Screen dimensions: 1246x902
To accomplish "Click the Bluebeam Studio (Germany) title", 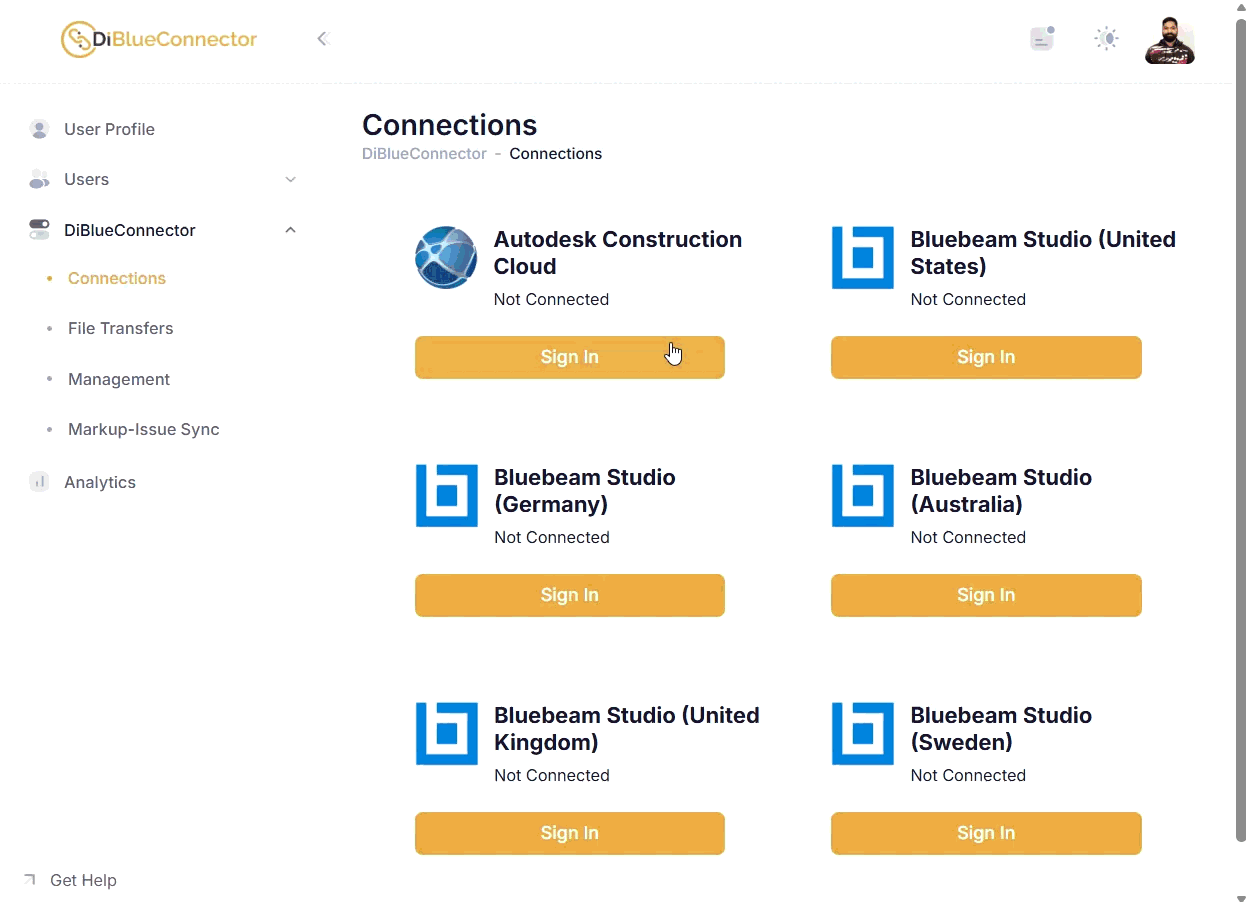I will [x=585, y=491].
